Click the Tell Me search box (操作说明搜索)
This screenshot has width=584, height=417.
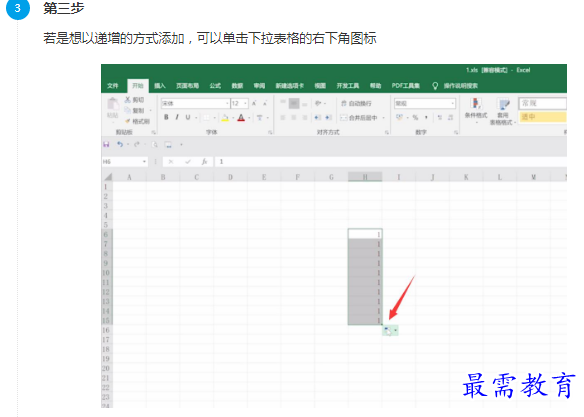(455, 86)
